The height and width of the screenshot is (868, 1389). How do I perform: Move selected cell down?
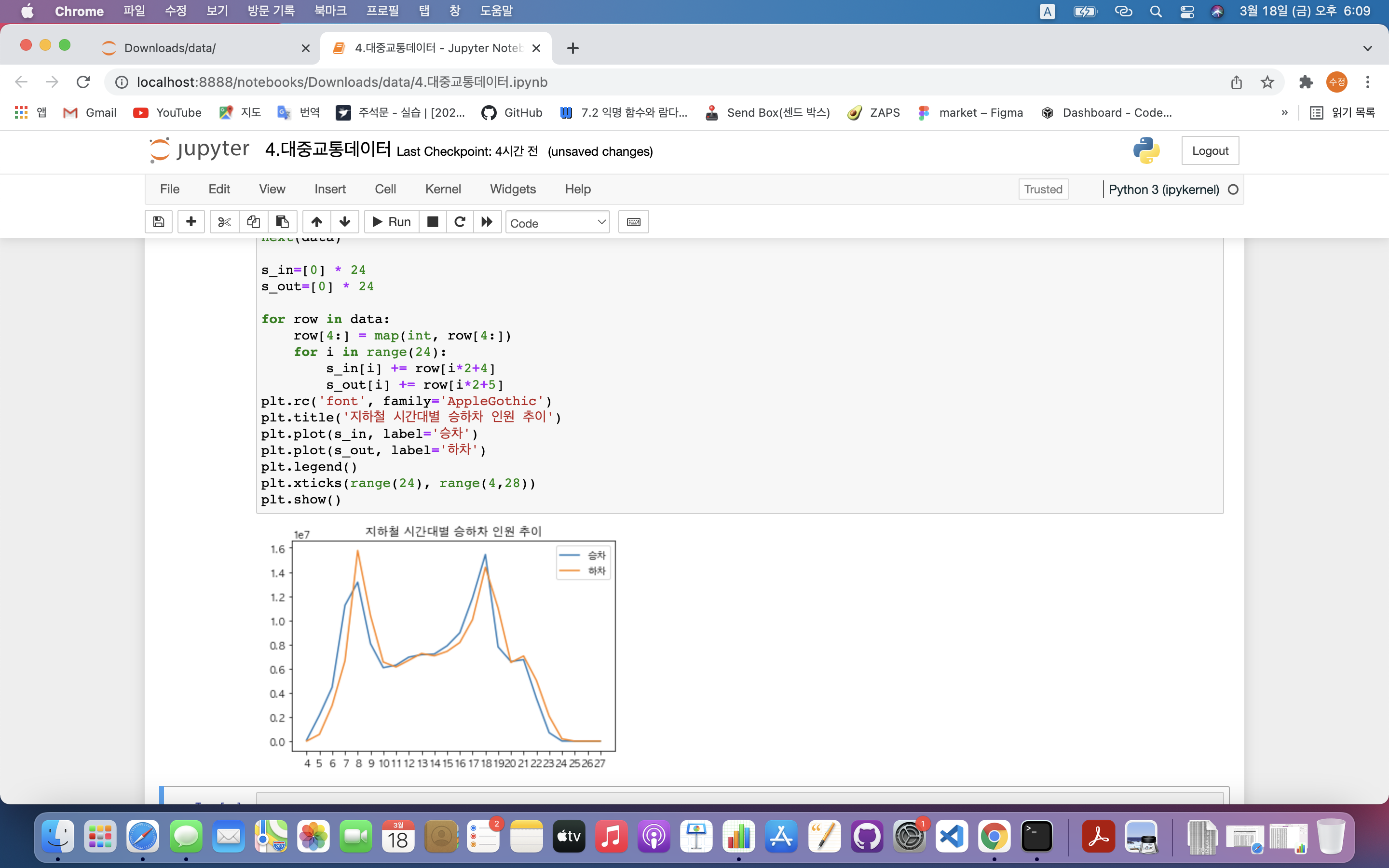(x=345, y=222)
